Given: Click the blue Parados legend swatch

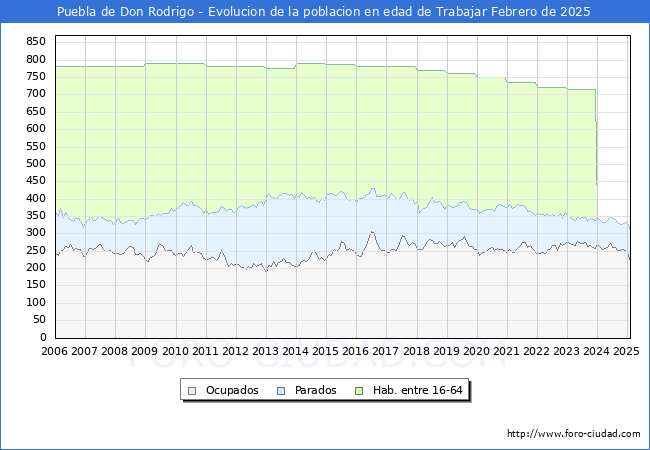Looking at the screenshot, I should pyautogui.click(x=281, y=391).
